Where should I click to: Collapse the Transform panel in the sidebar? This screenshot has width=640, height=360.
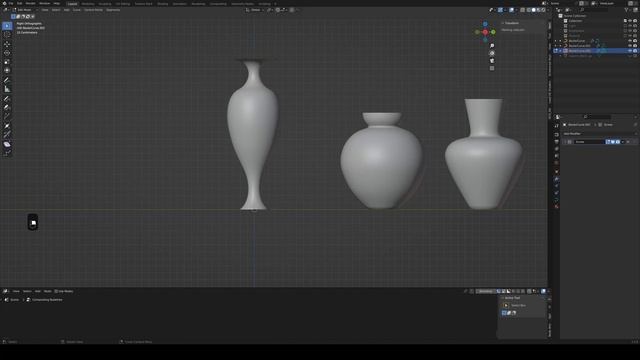503,23
